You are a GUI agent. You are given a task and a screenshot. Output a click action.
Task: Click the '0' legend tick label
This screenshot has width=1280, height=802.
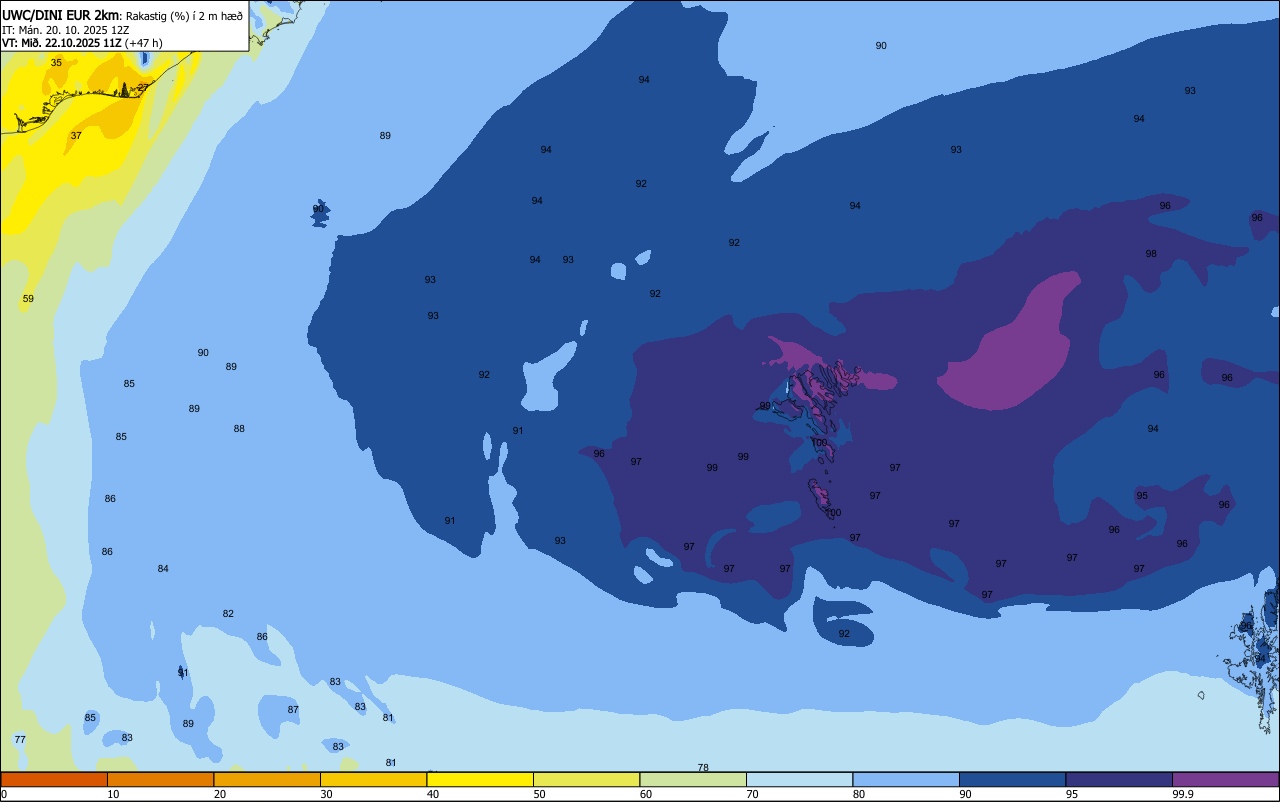pos(4,794)
